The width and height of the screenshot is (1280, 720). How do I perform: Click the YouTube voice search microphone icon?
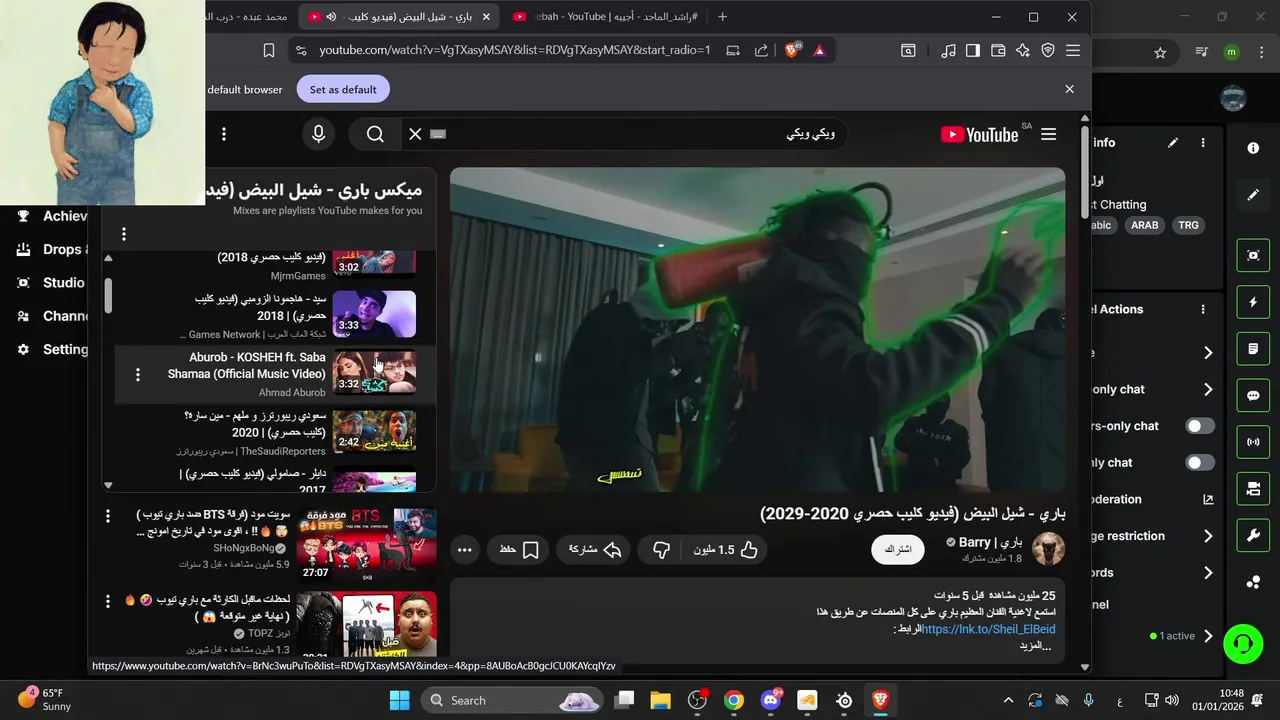(319, 134)
